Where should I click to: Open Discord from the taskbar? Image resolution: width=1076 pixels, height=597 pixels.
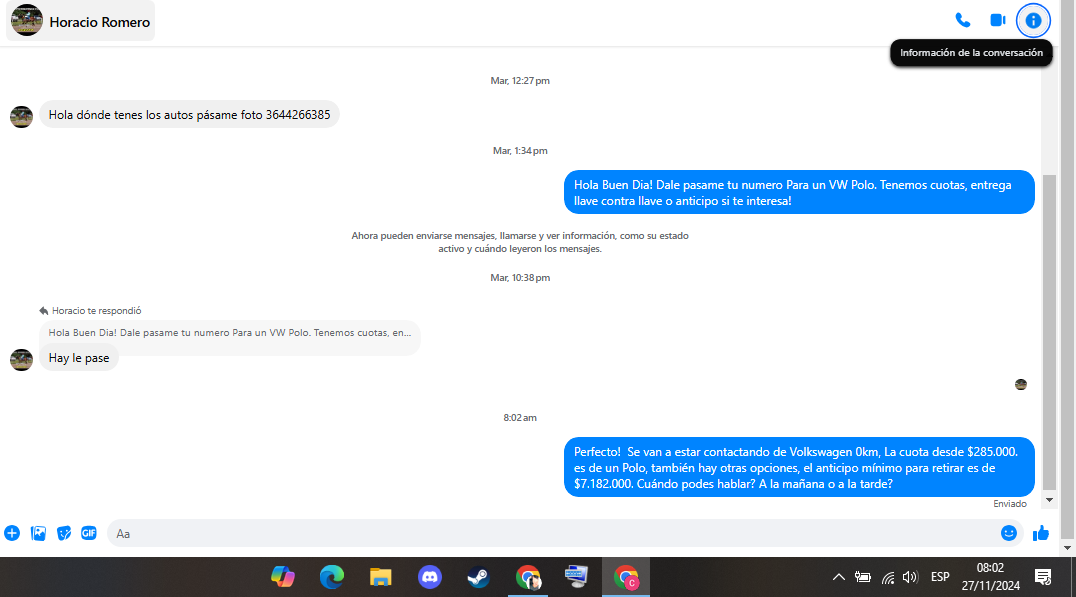click(430, 577)
